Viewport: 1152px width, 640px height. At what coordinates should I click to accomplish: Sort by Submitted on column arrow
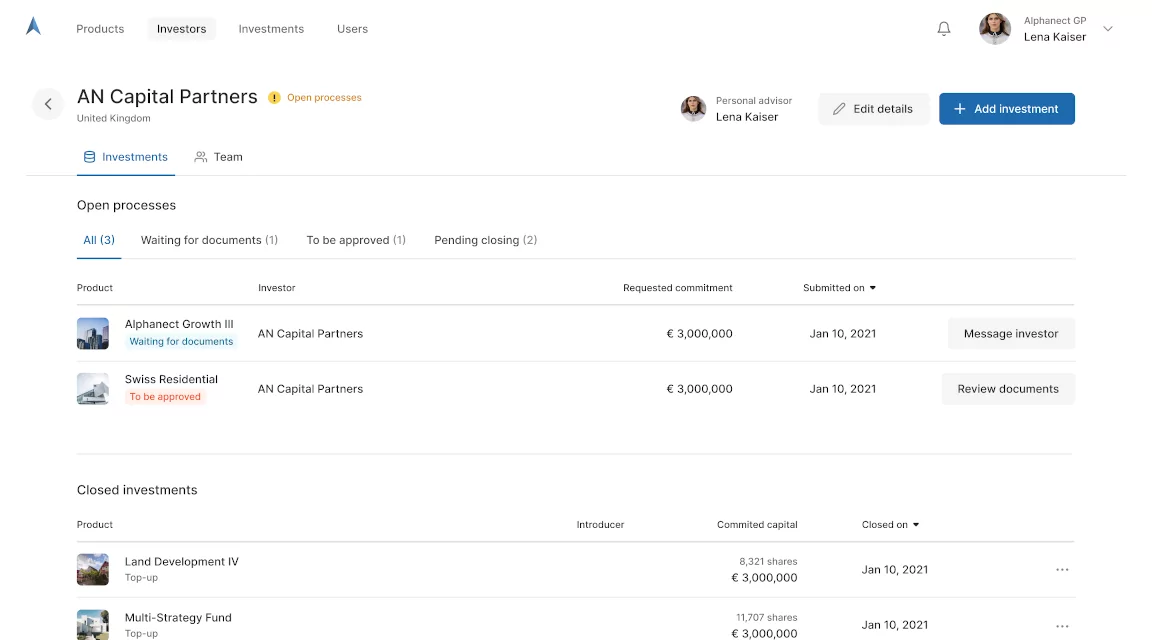[x=873, y=288]
